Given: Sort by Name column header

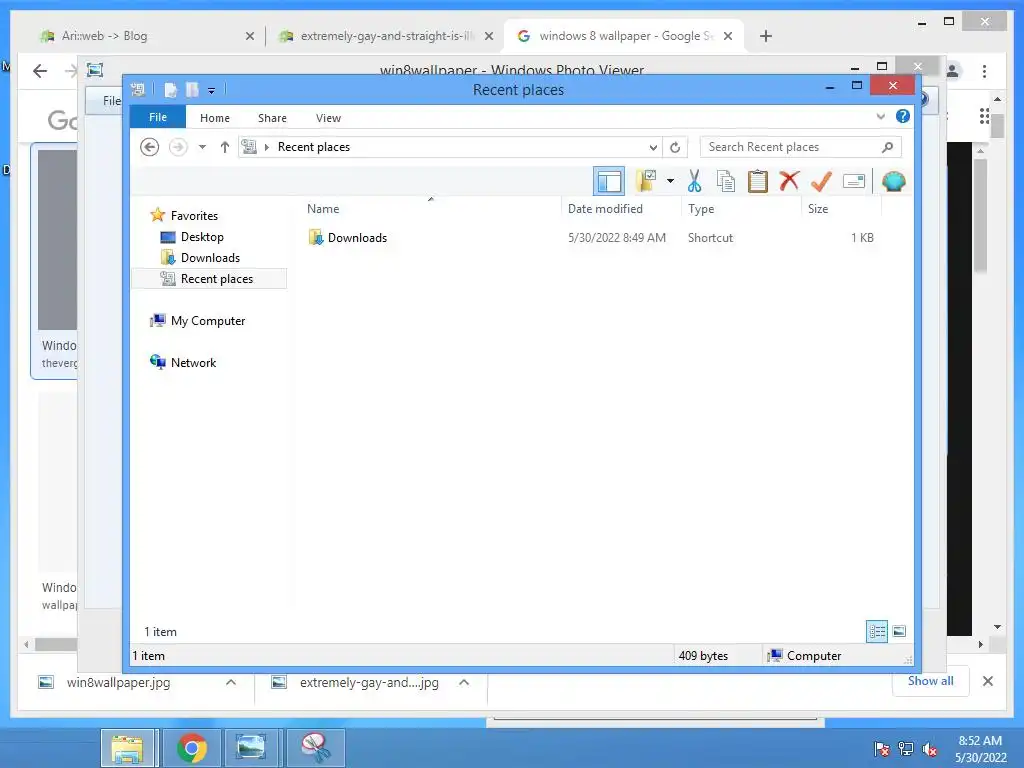Looking at the screenshot, I should tap(323, 209).
